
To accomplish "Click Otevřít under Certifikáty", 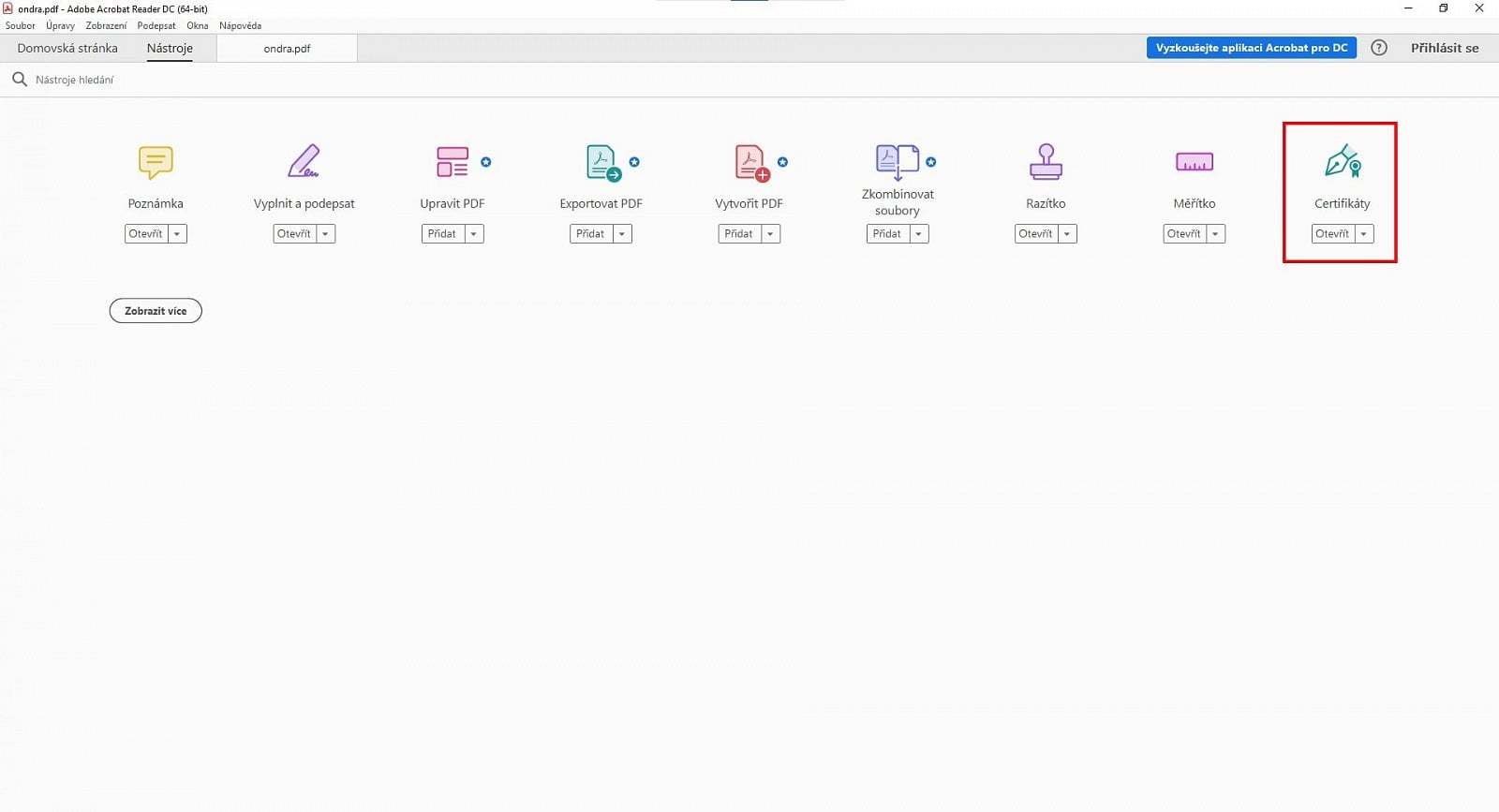I will coord(1332,234).
